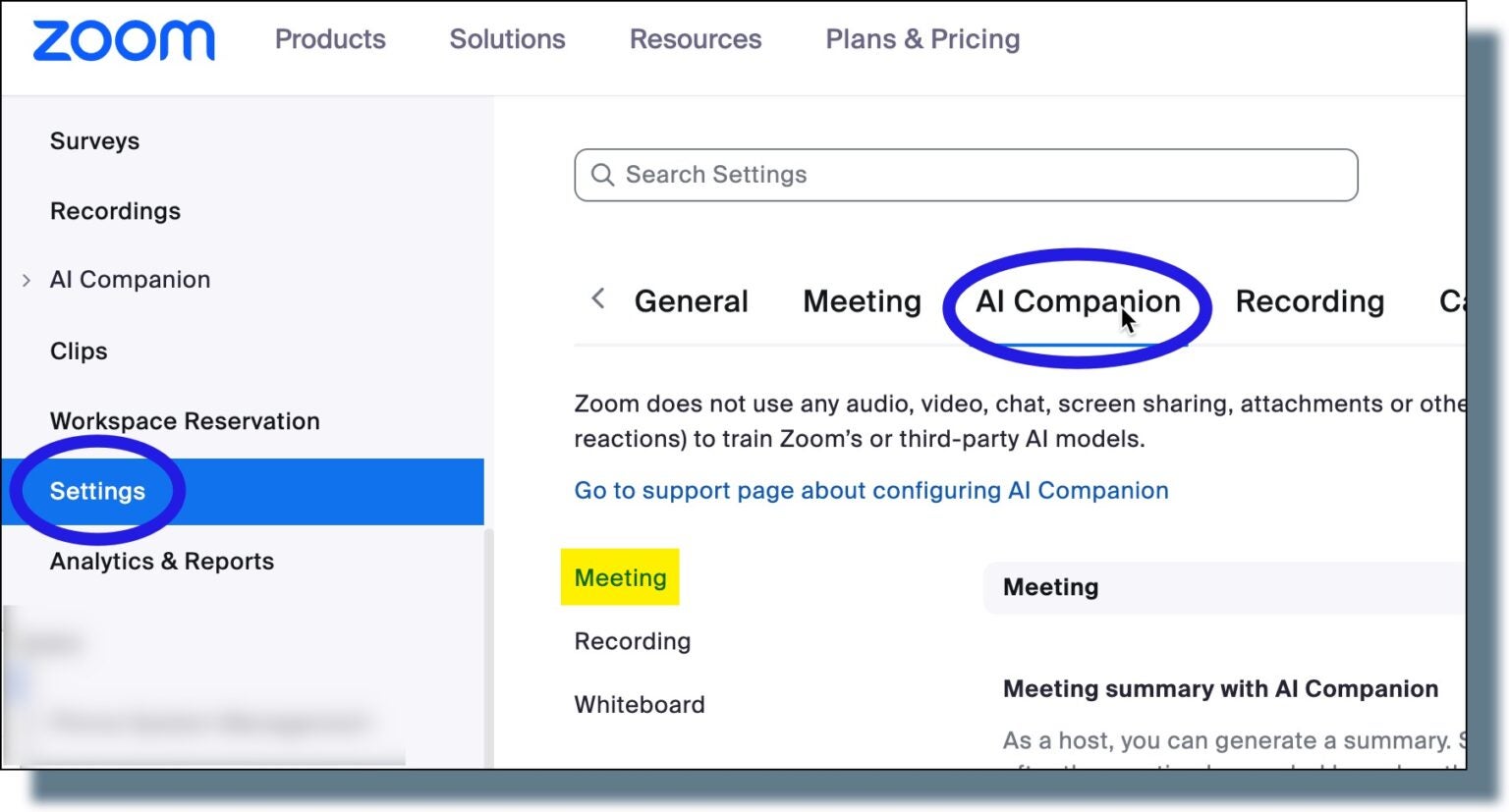Open Plans & Pricing in the top navigation
Screen dimensions: 1509x812
click(922, 39)
